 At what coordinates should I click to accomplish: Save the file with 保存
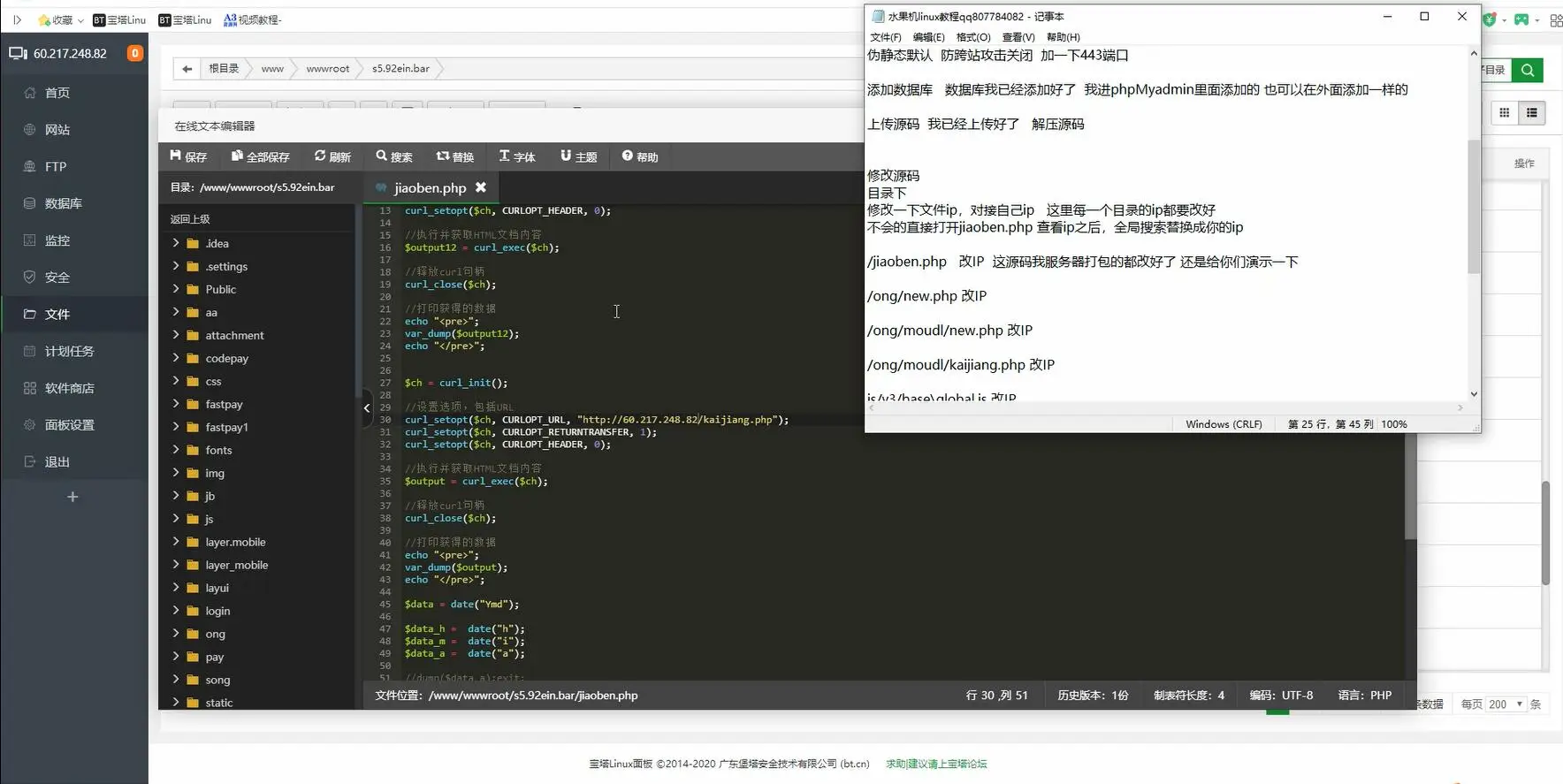point(188,156)
